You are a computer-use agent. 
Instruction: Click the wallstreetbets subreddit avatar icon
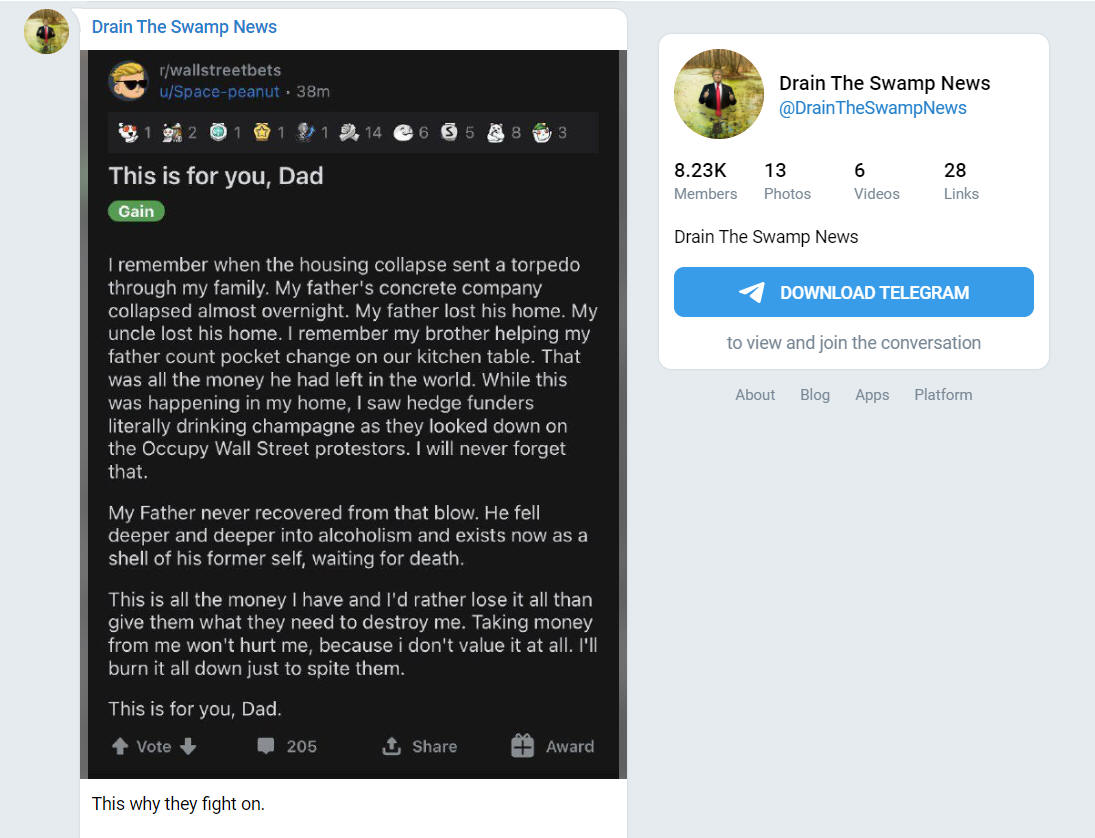(x=128, y=80)
